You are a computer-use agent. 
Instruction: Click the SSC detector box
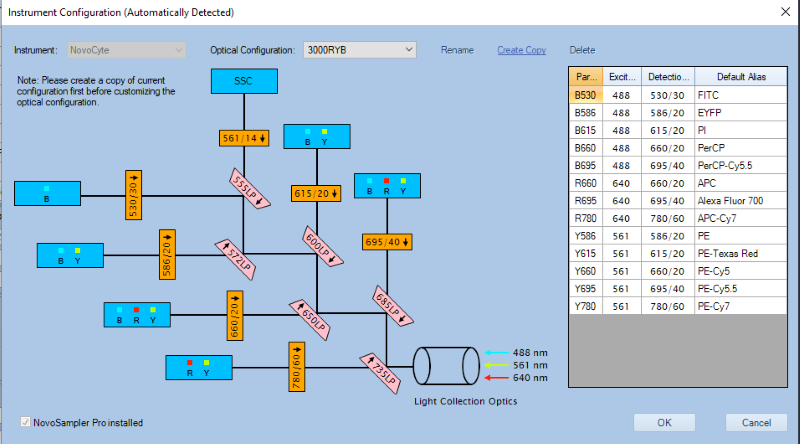click(x=243, y=82)
